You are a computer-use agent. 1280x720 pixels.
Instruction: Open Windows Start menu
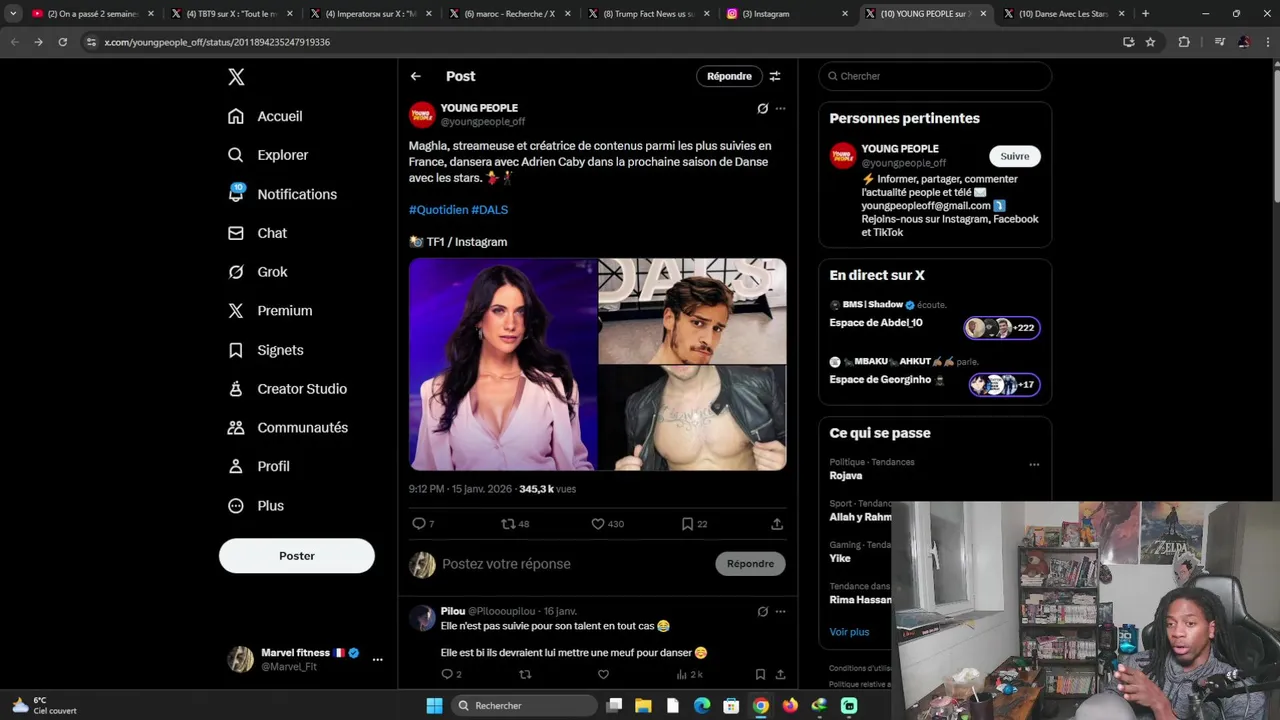434,706
